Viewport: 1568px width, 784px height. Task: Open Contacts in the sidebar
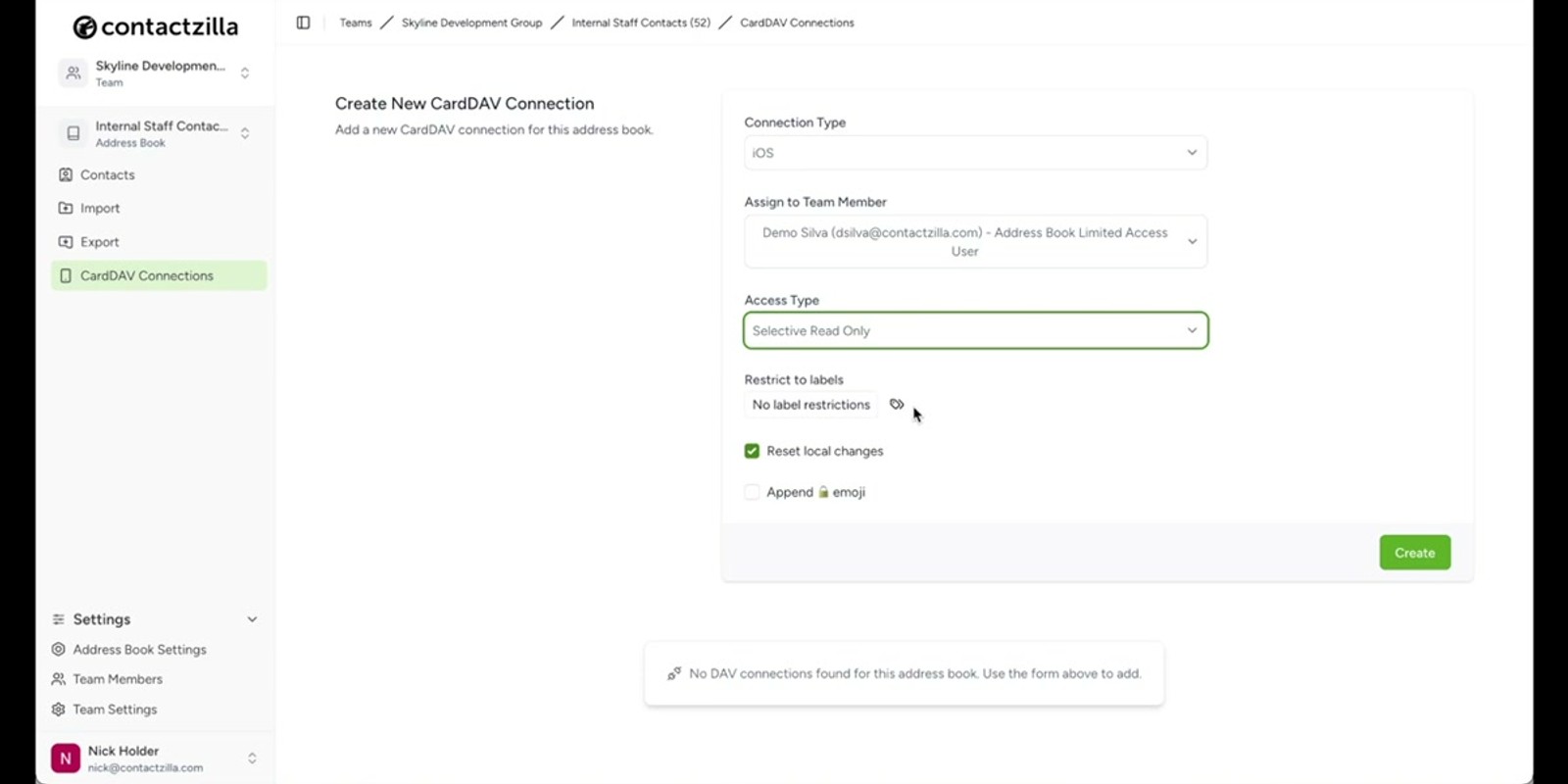(159, 174)
